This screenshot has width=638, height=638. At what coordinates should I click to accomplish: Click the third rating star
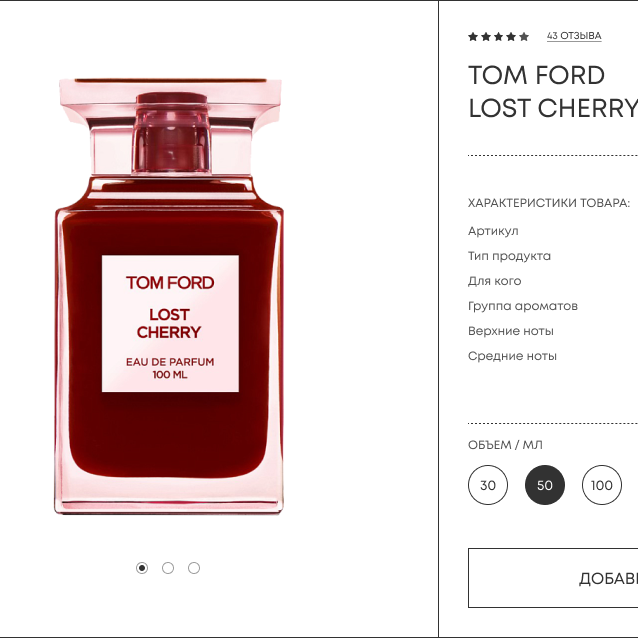click(x=498, y=37)
